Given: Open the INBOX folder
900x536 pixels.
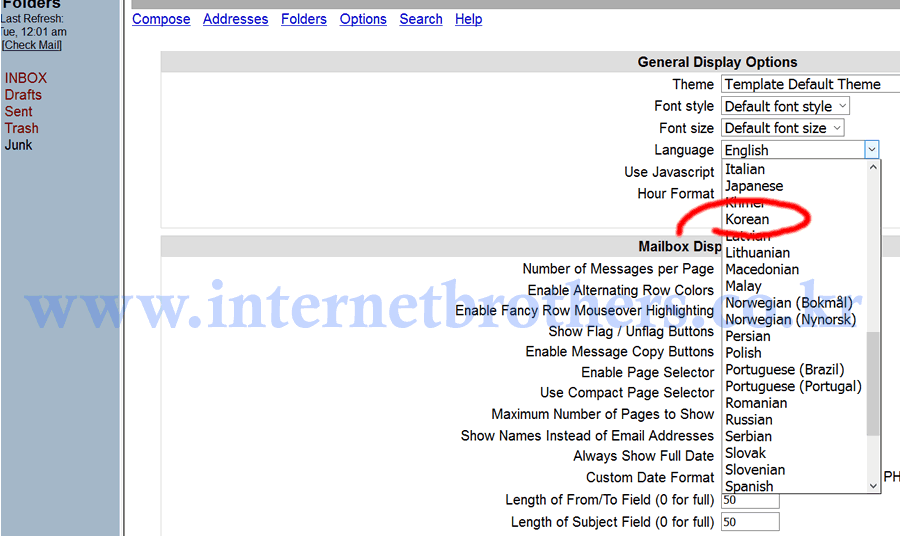Looking at the screenshot, I should [26, 78].
